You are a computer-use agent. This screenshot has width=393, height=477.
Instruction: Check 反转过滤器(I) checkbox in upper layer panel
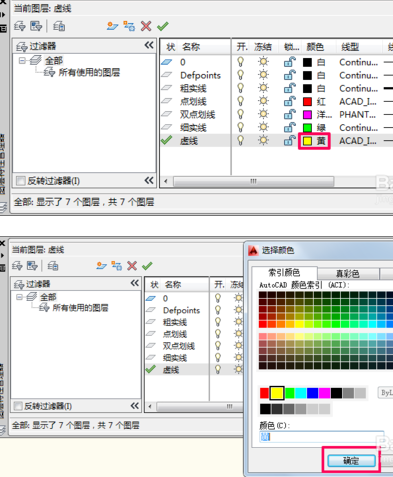pyautogui.click(x=21, y=181)
